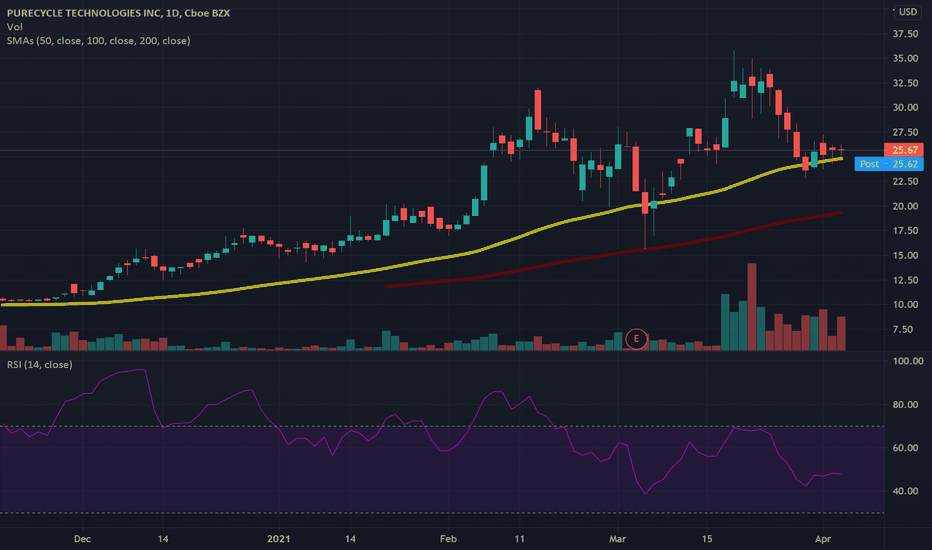This screenshot has height=550, width=932.
Task: Click the Dec date axis label
Action: coord(82,539)
